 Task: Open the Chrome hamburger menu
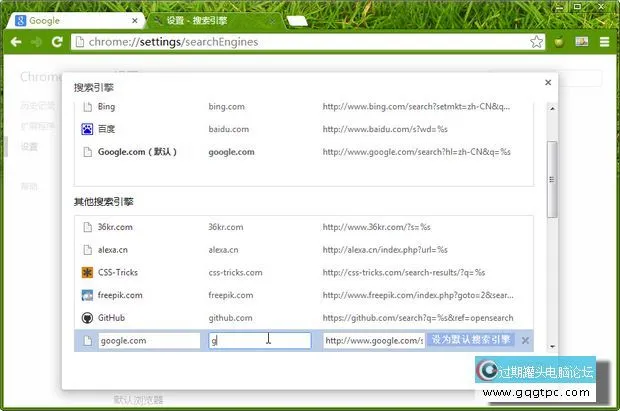604,42
